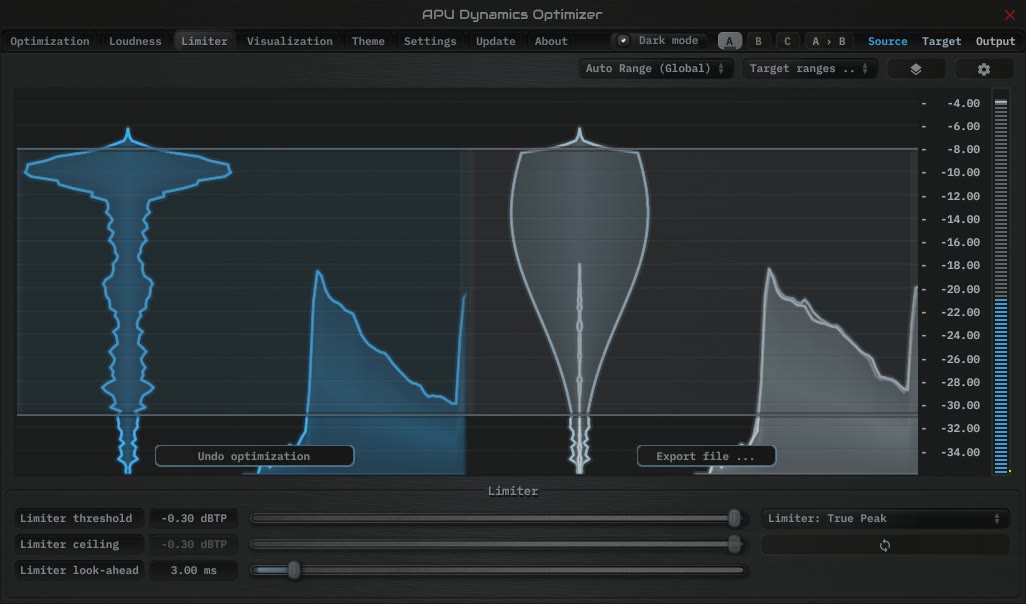This screenshot has height=604, width=1026.
Task: Click Export file ... button
Action: [x=706, y=456]
